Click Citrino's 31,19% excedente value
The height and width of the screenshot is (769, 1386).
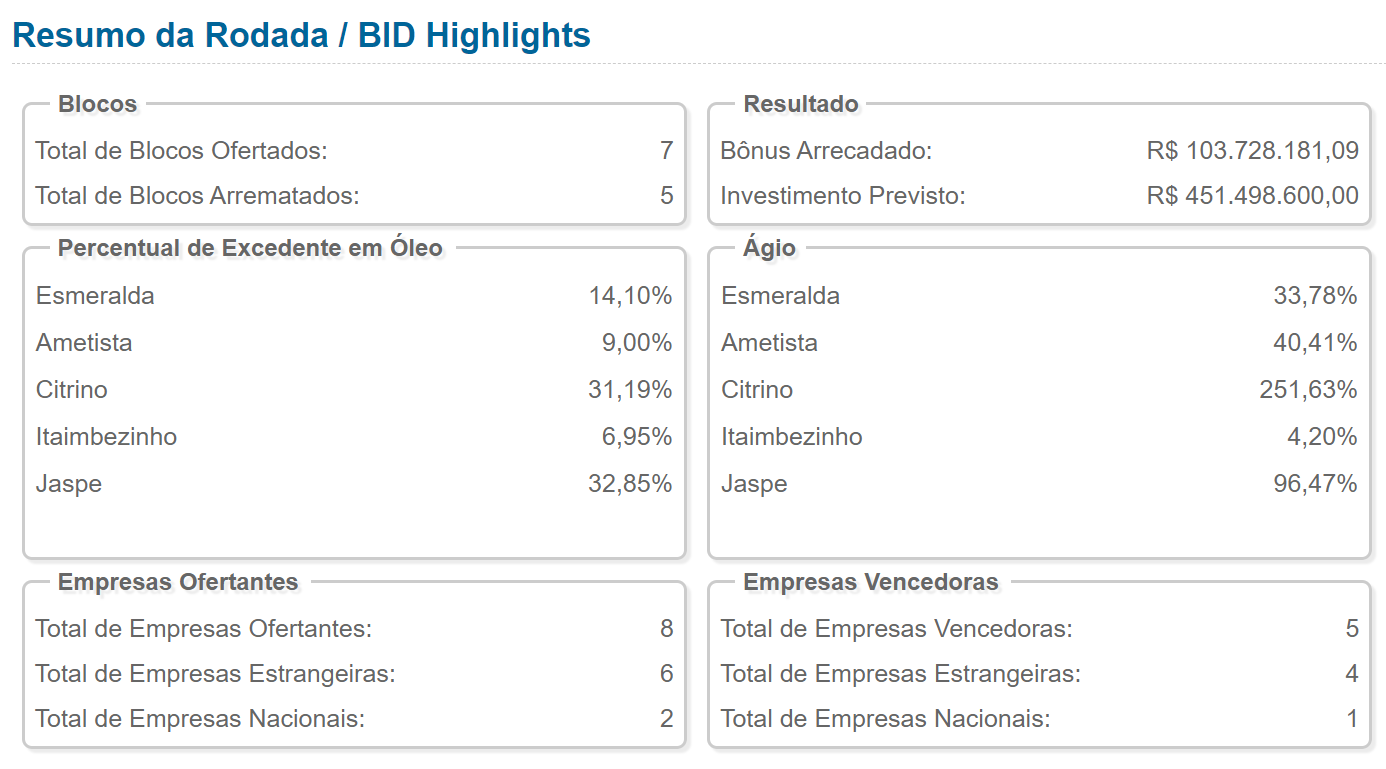630,390
